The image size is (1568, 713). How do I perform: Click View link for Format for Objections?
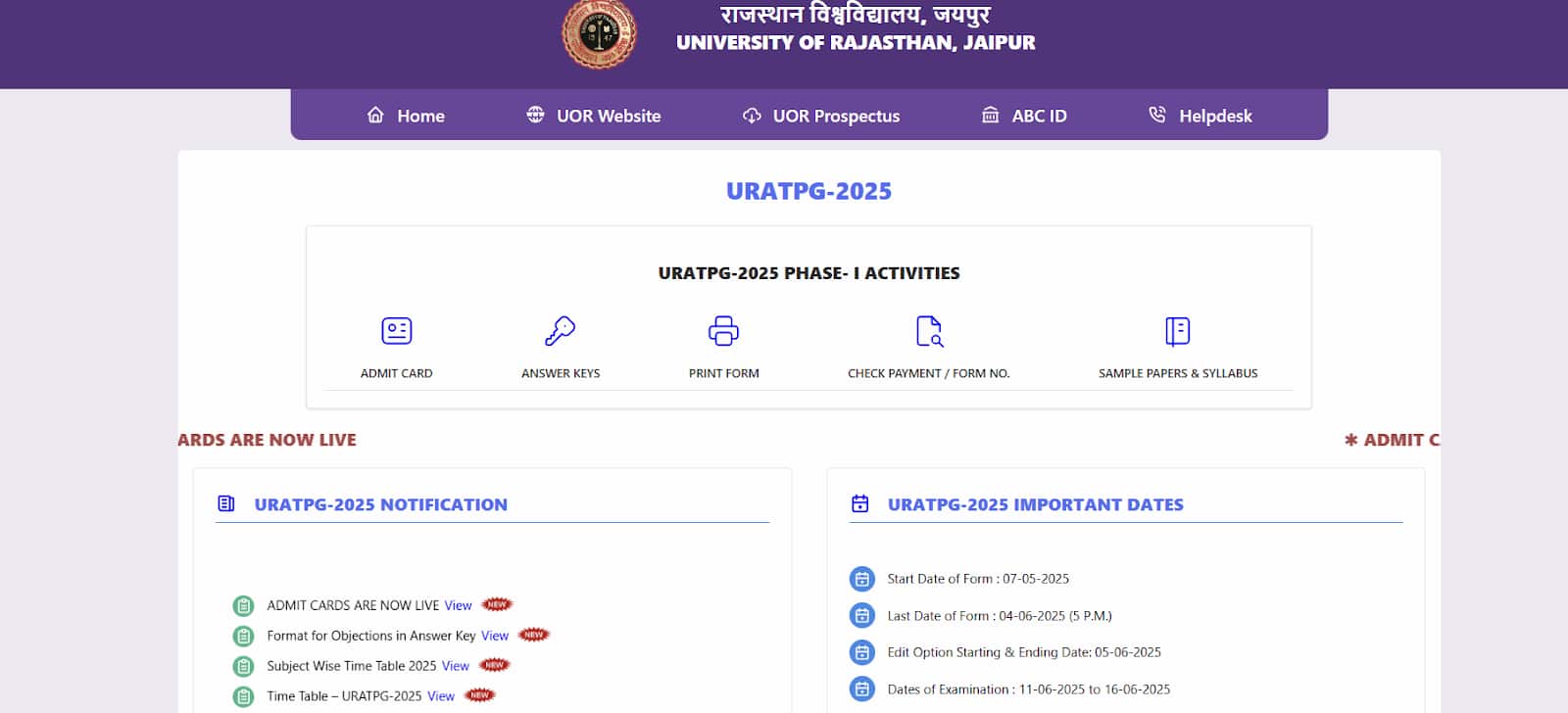coord(495,636)
